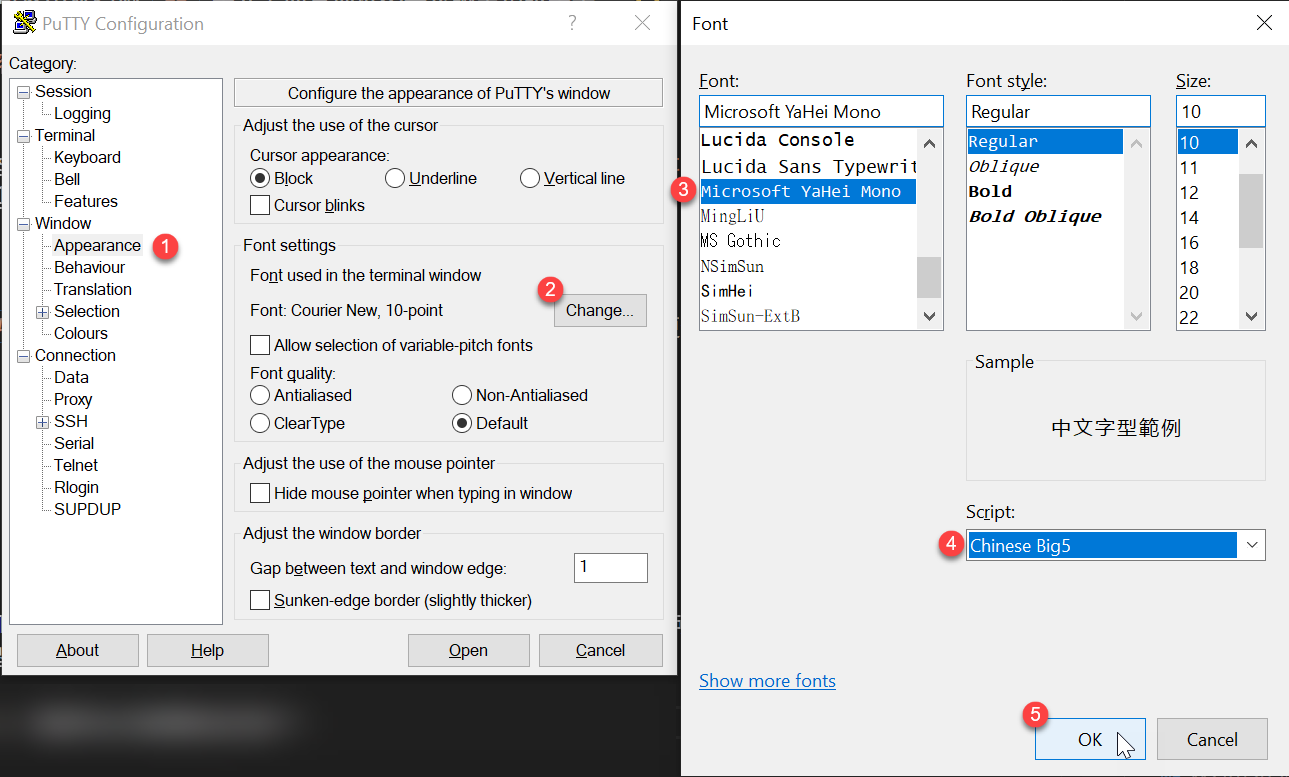Confirm the Font dialog with OK
1289x777 pixels.
pos(1090,739)
